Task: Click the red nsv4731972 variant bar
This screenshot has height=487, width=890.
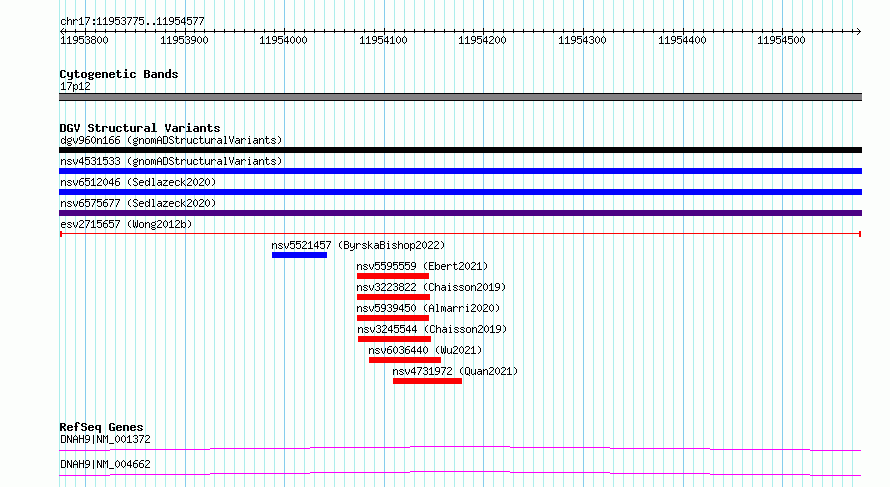Action: click(x=427, y=381)
